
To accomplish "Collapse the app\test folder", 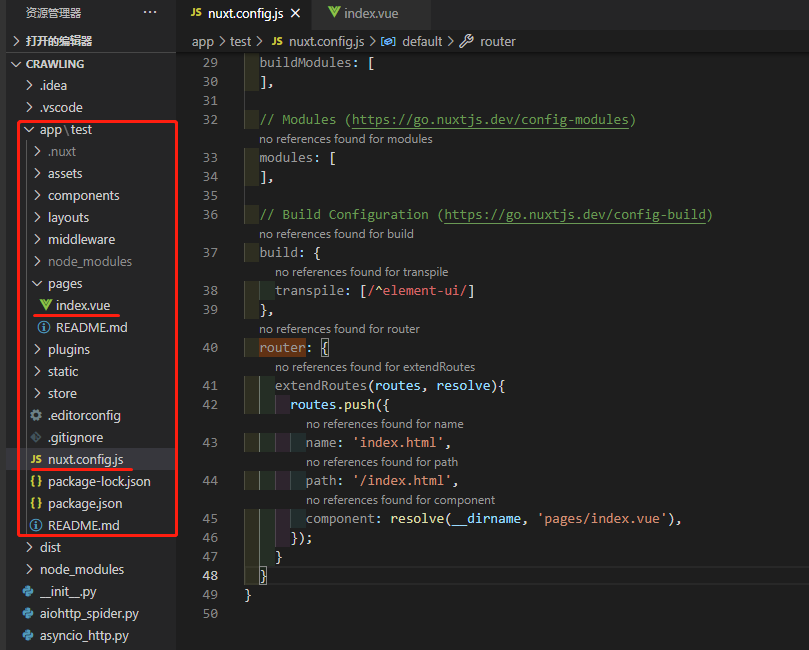I will pyautogui.click(x=66, y=130).
